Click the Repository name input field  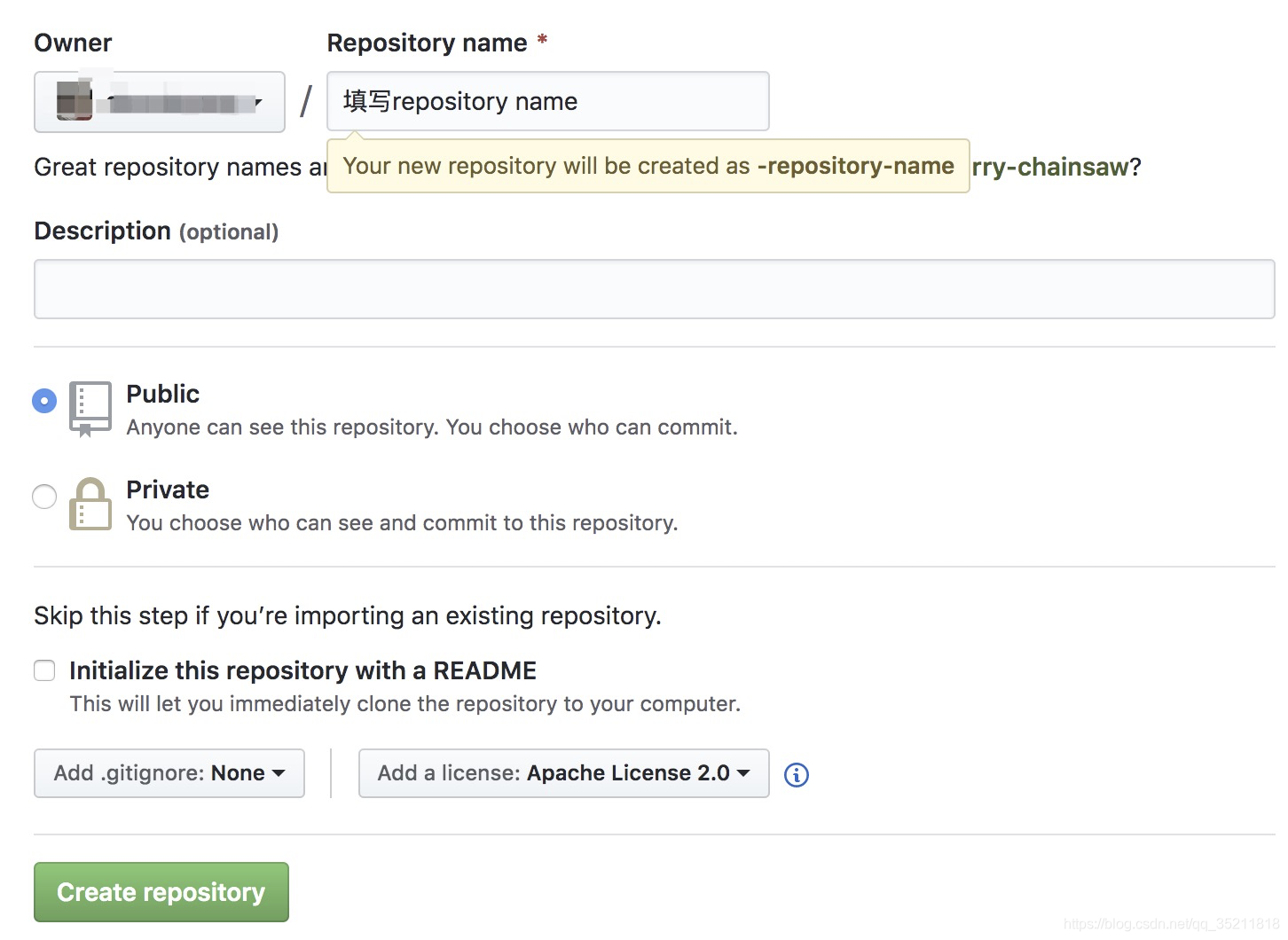point(548,101)
